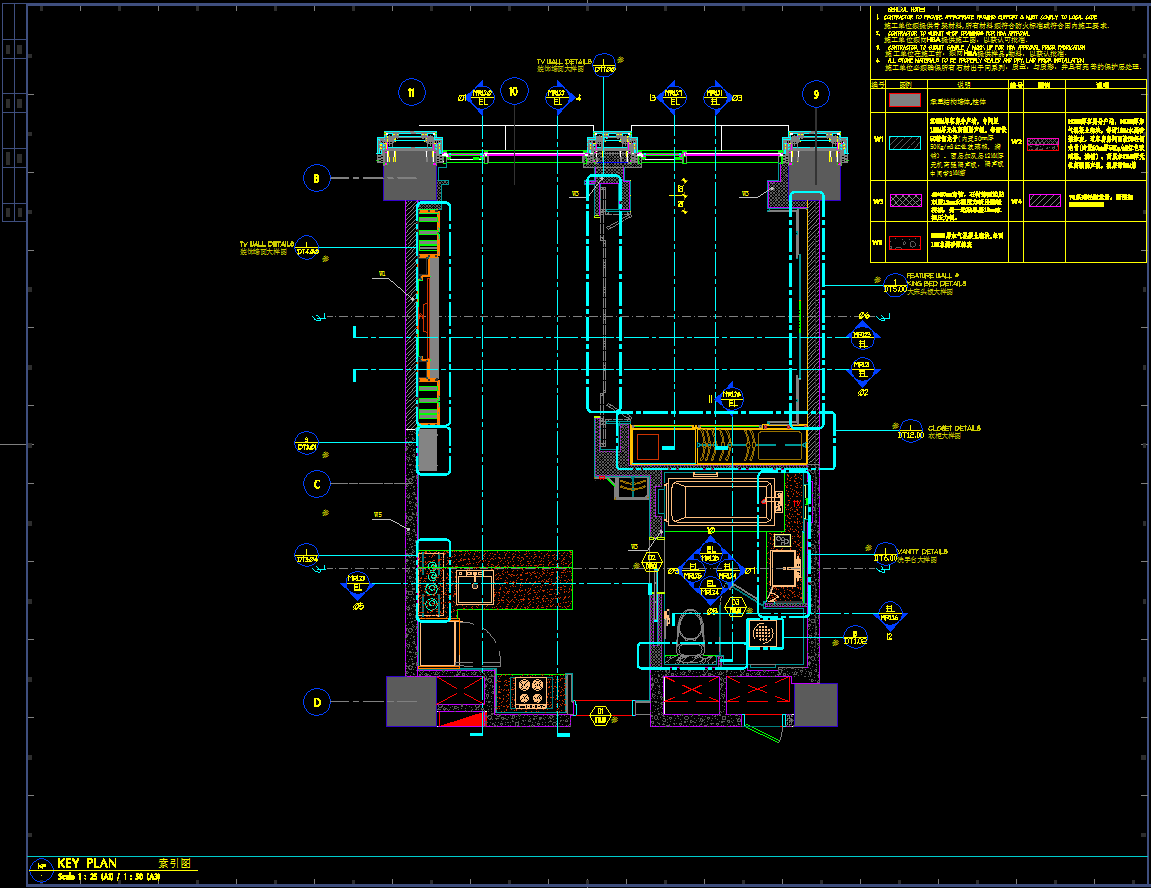Click the W1 cyan hatched legend swatch
The height and width of the screenshot is (888, 1151).
tap(904, 143)
